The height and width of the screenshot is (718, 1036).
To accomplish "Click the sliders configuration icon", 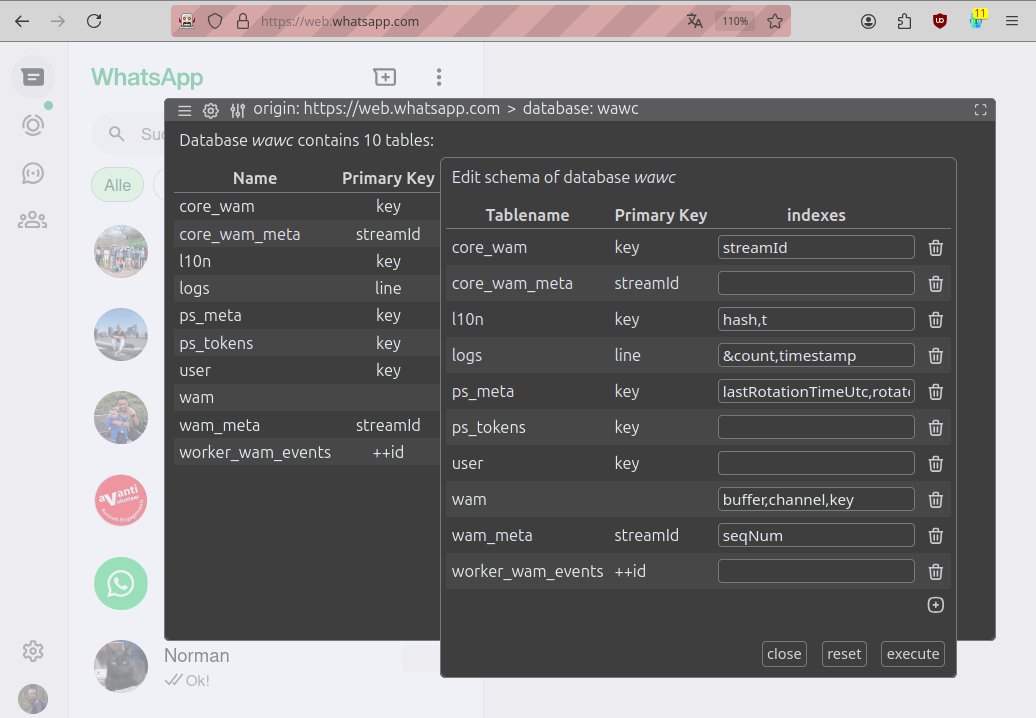I will click(237, 110).
